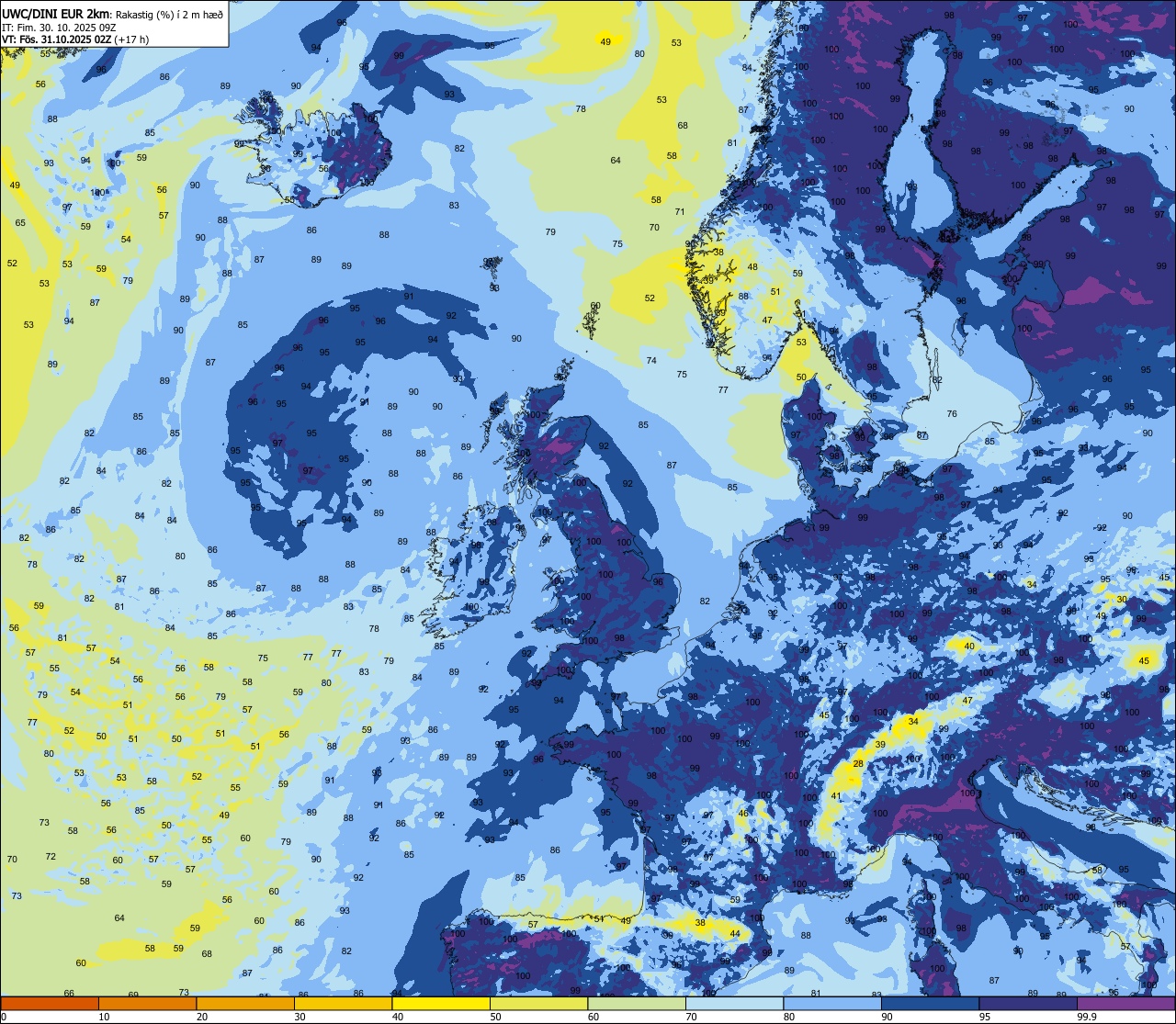Click the '95' legend scale label
Viewport: 1176px width, 1024px height.
click(984, 1017)
